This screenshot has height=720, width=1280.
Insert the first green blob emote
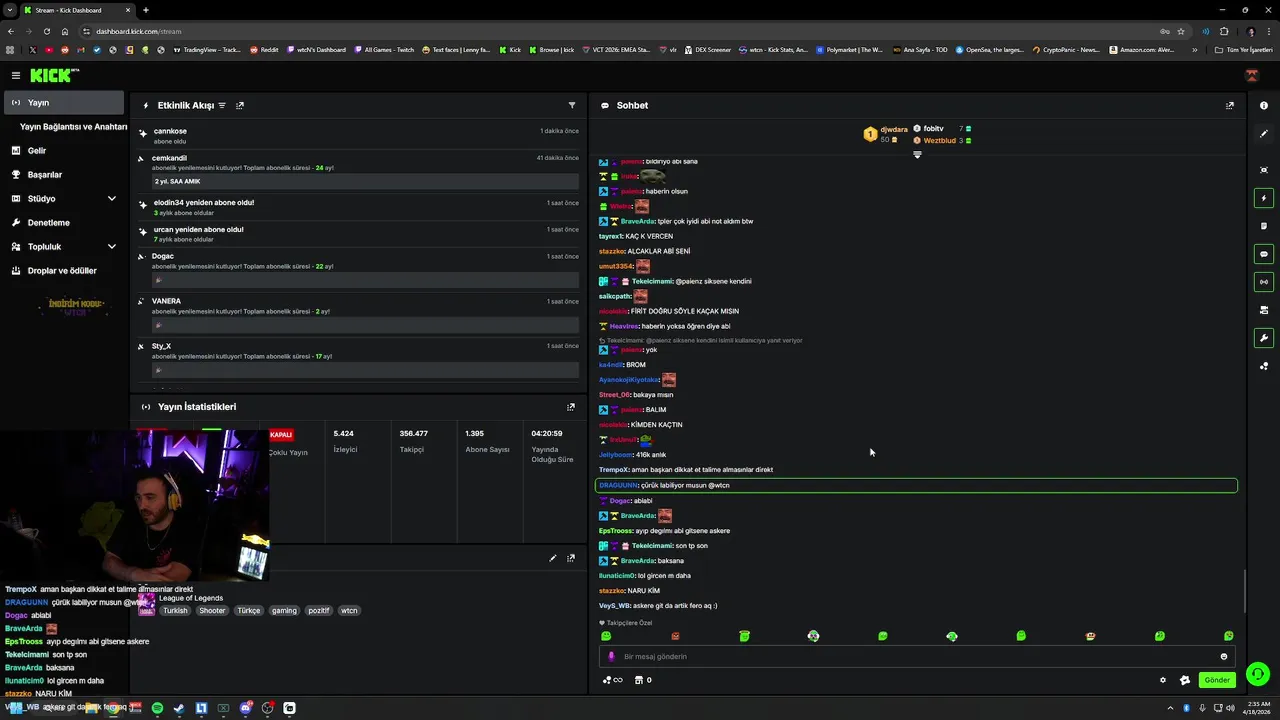pos(606,636)
